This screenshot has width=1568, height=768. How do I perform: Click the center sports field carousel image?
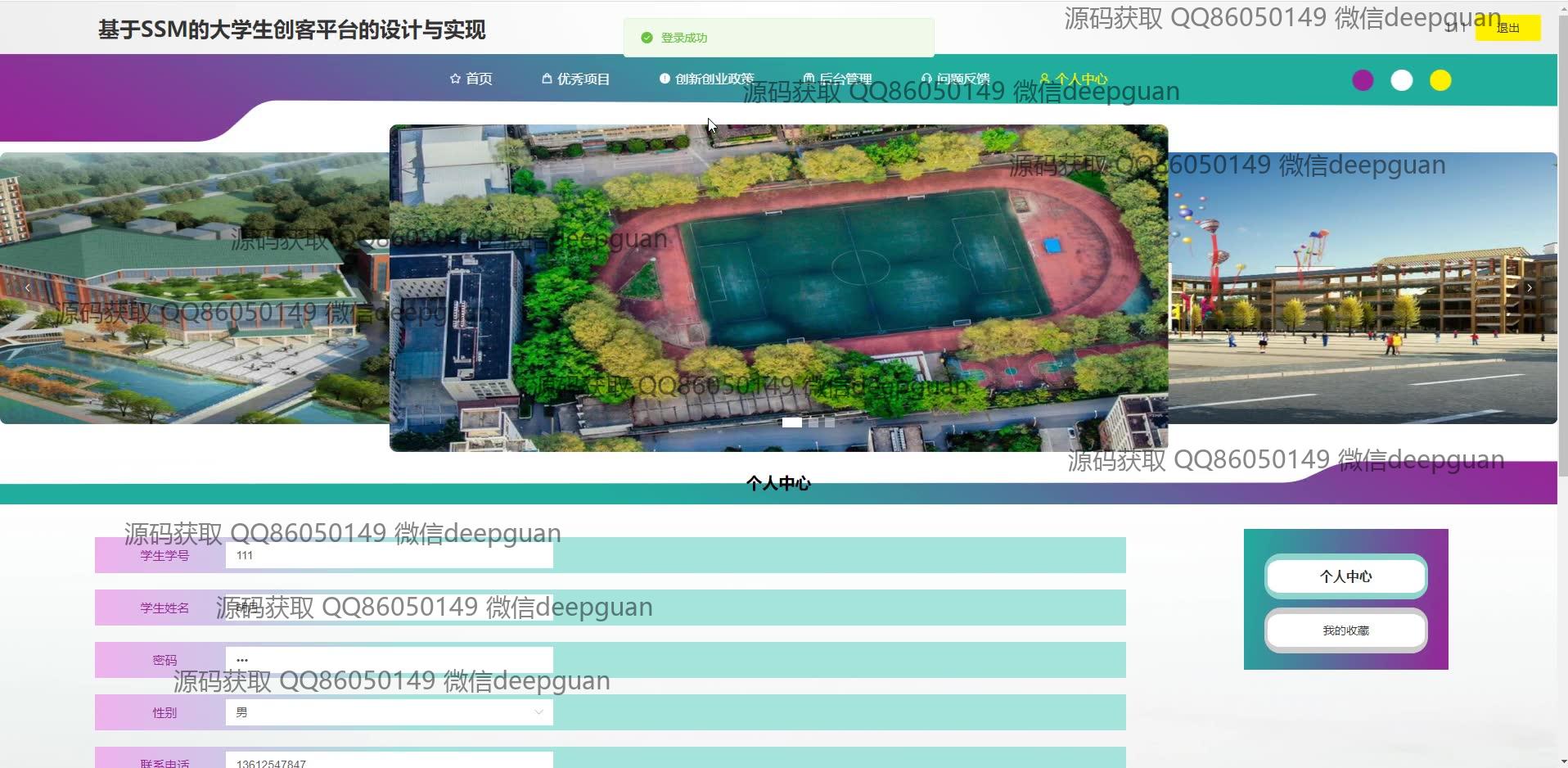[x=778, y=288]
